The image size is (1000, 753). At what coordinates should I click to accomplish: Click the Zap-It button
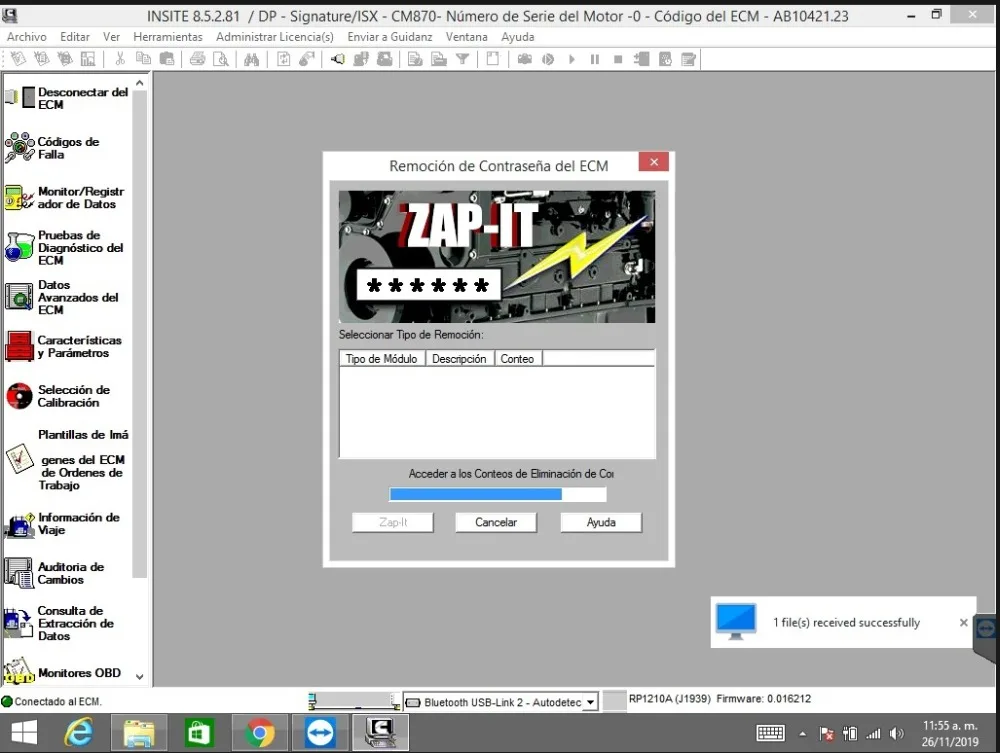pyautogui.click(x=393, y=522)
